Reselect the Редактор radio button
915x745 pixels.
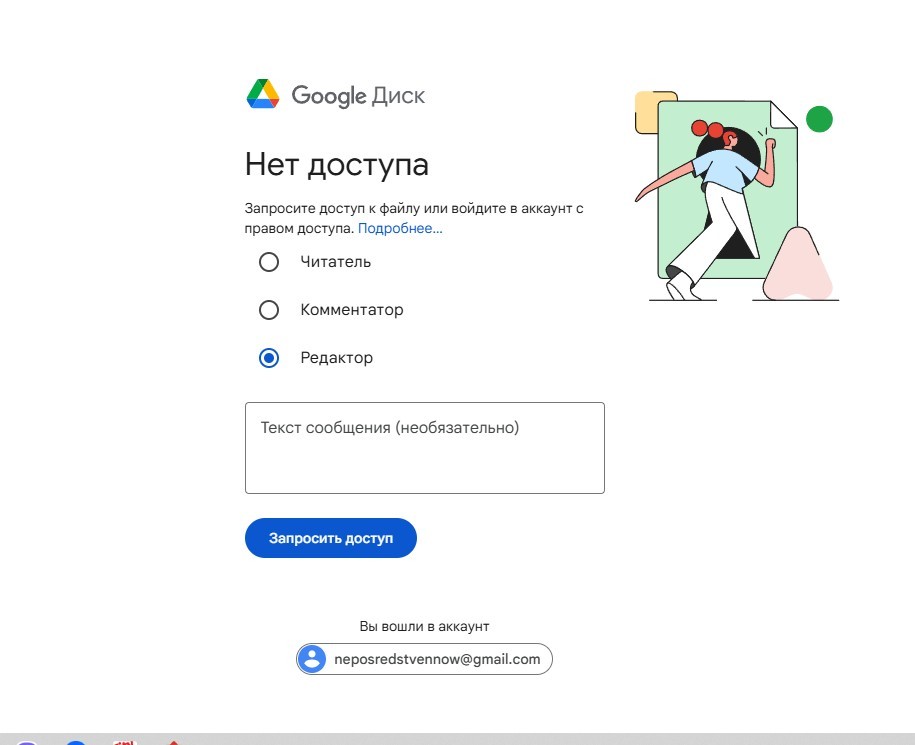coord(268,357)
